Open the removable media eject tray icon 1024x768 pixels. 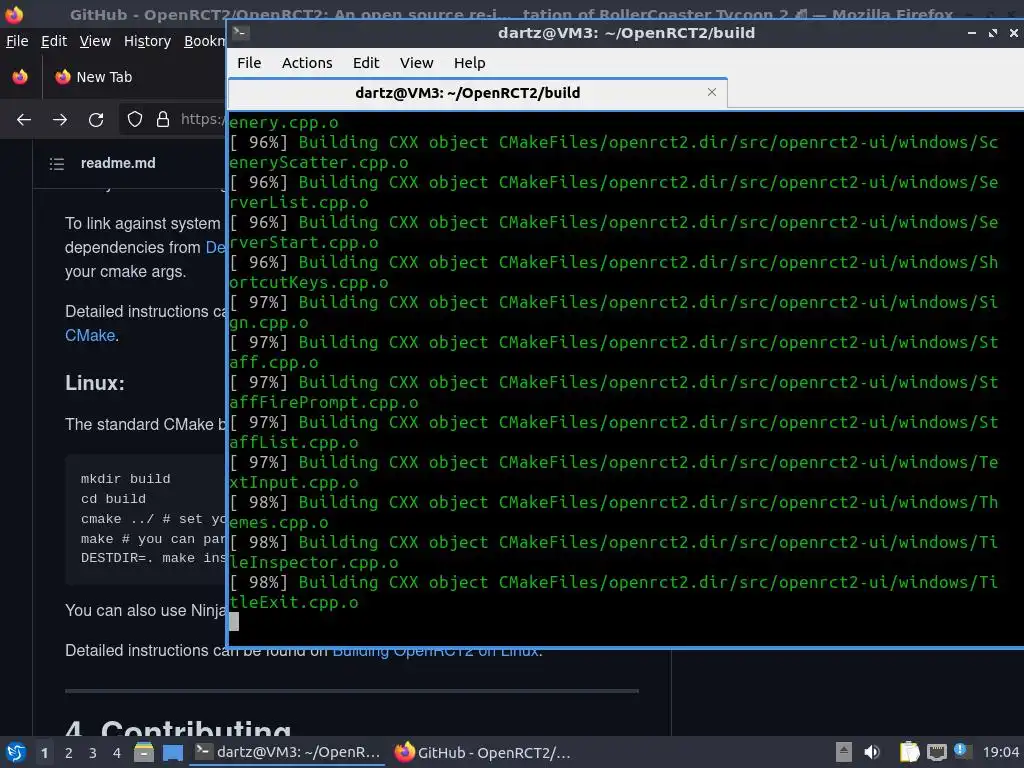(x=844, y=752)
